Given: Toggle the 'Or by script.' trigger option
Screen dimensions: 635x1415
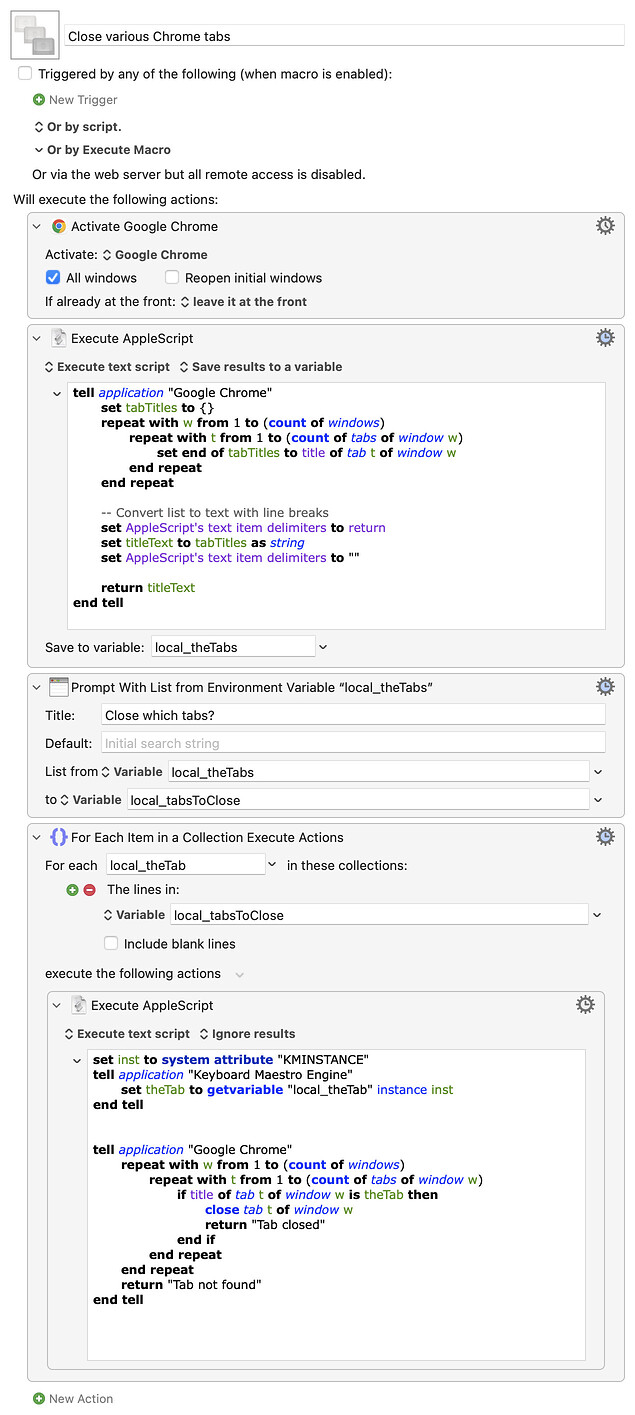Looking at the screenshot, I should pyautogui.click(x=77, y=127).
